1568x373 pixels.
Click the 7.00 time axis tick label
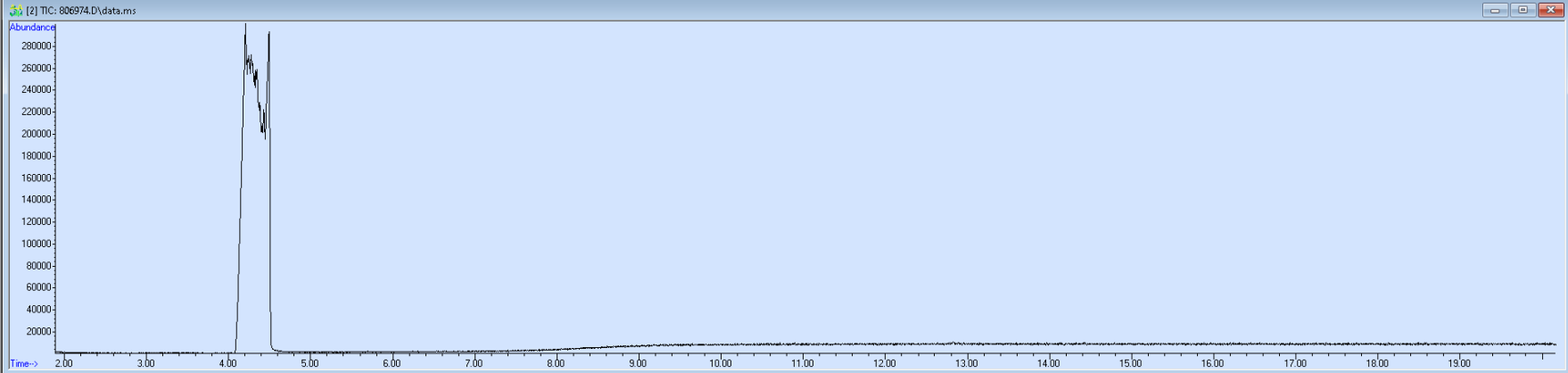474,364
